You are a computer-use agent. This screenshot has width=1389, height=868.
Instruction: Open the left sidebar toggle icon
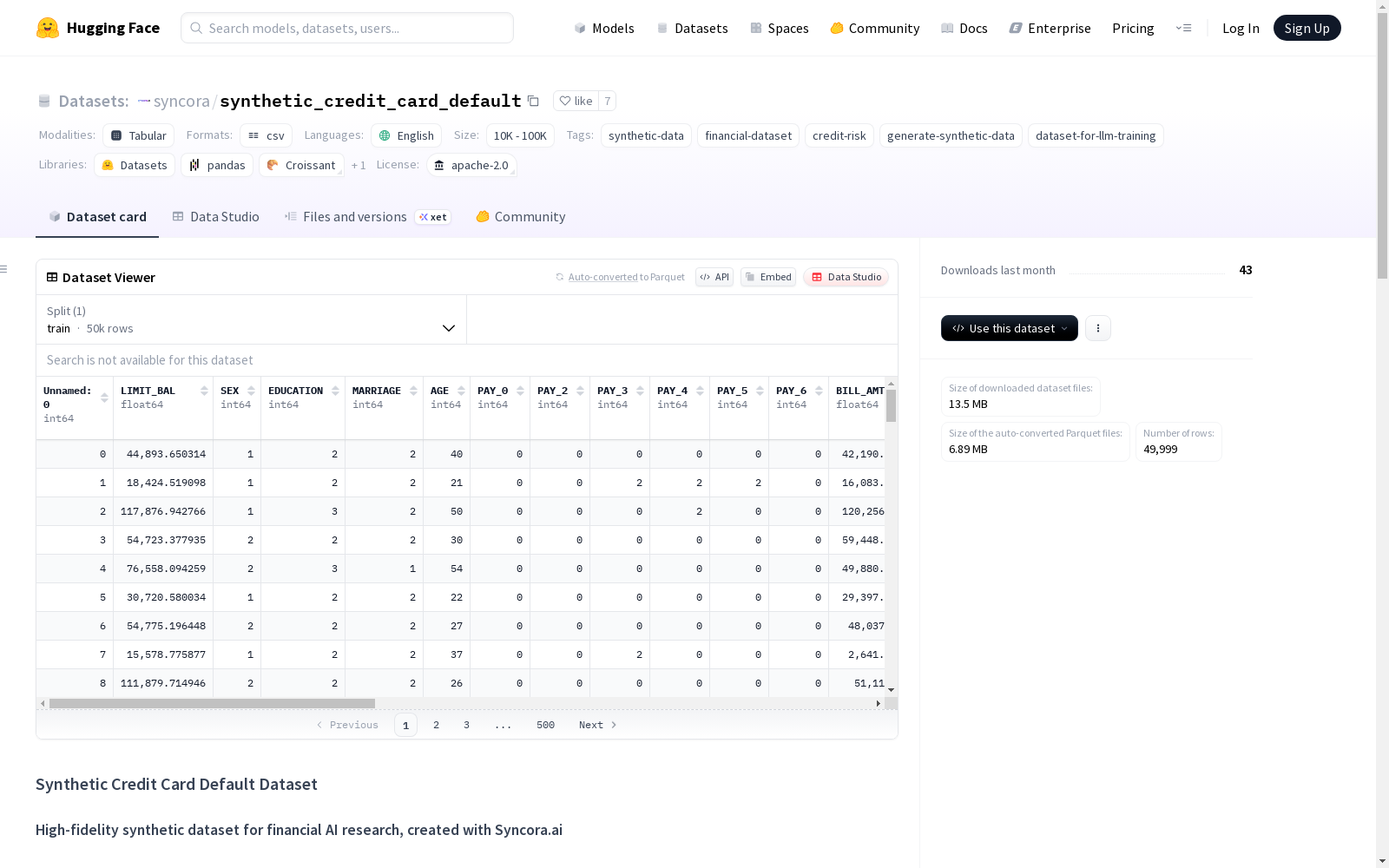point(4,269)
